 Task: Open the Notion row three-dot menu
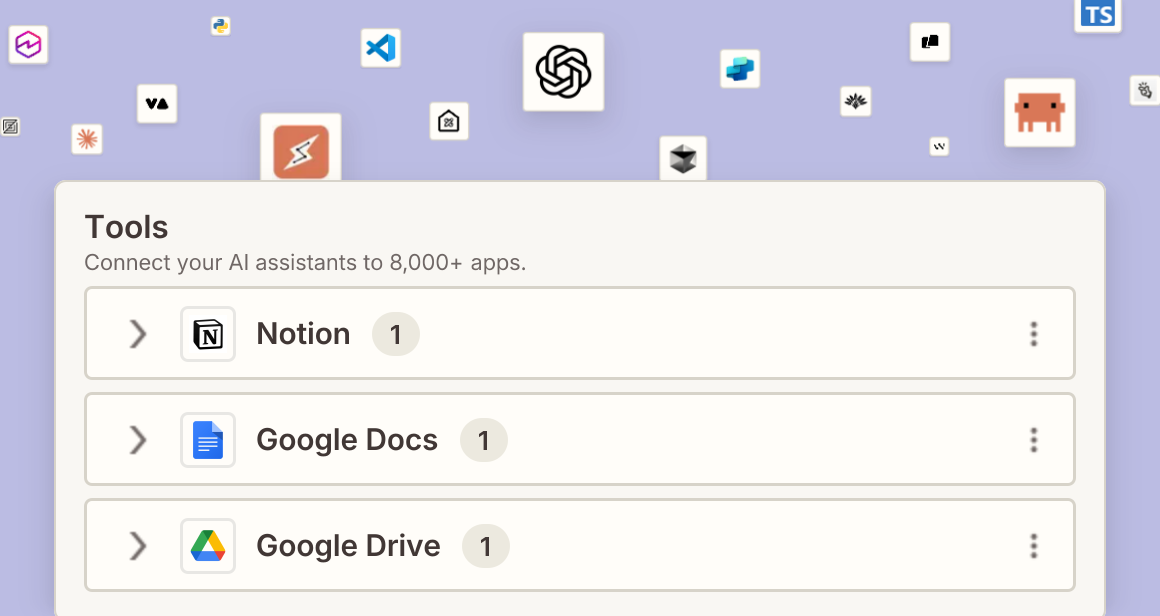coord(1034,334)
